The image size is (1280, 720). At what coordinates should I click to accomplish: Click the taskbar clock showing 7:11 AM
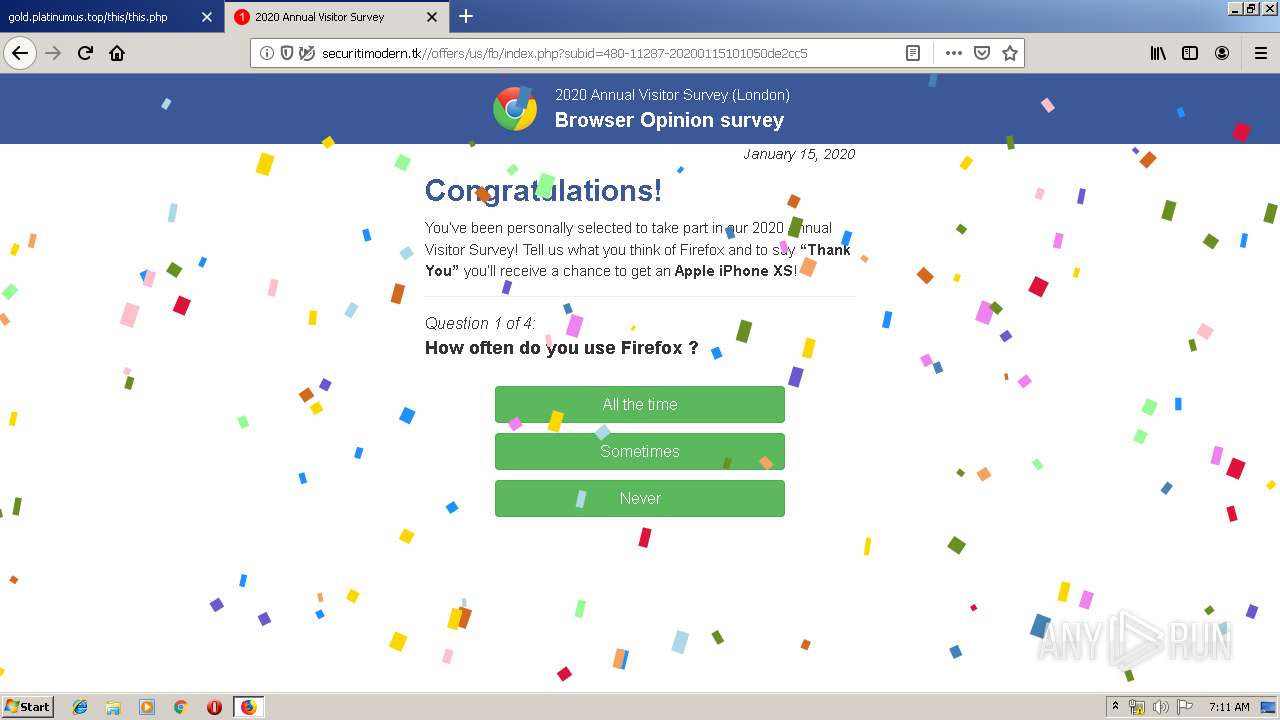1229,707
